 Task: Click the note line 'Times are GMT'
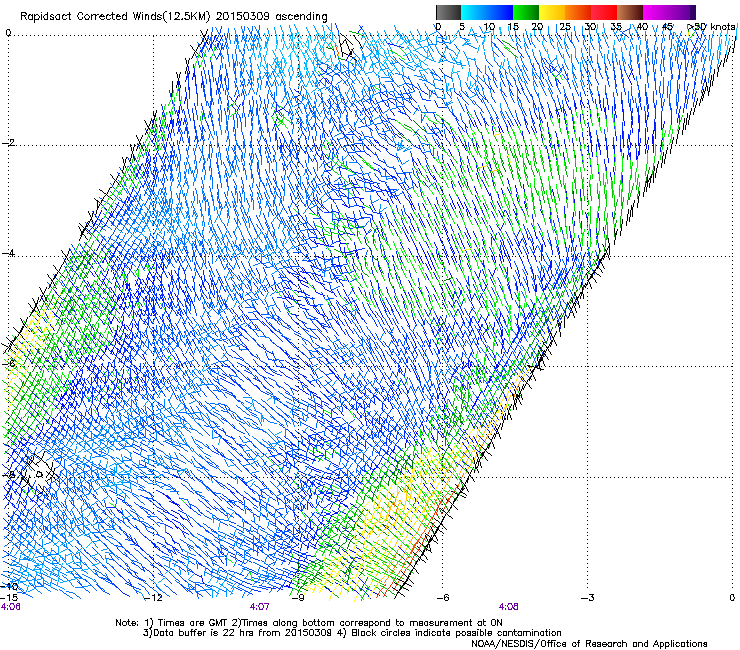(193, 623)
